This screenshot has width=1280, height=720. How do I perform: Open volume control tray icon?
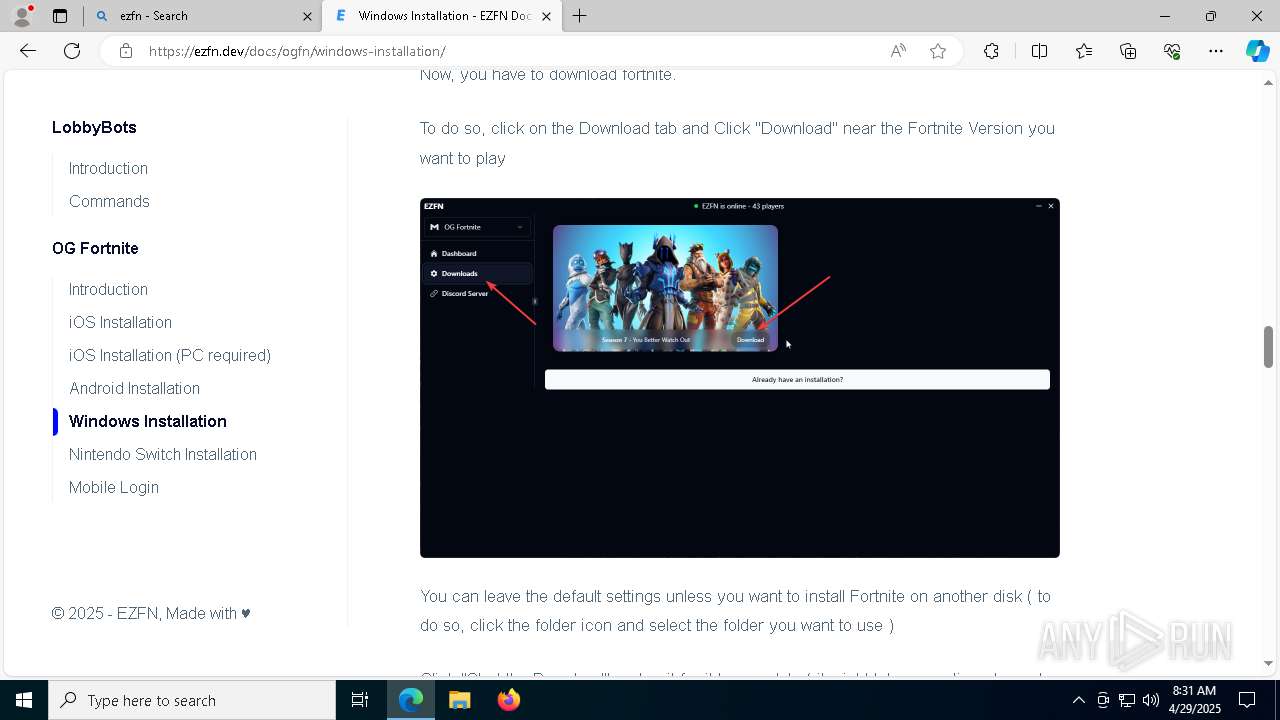click(x=1151, y=700)
